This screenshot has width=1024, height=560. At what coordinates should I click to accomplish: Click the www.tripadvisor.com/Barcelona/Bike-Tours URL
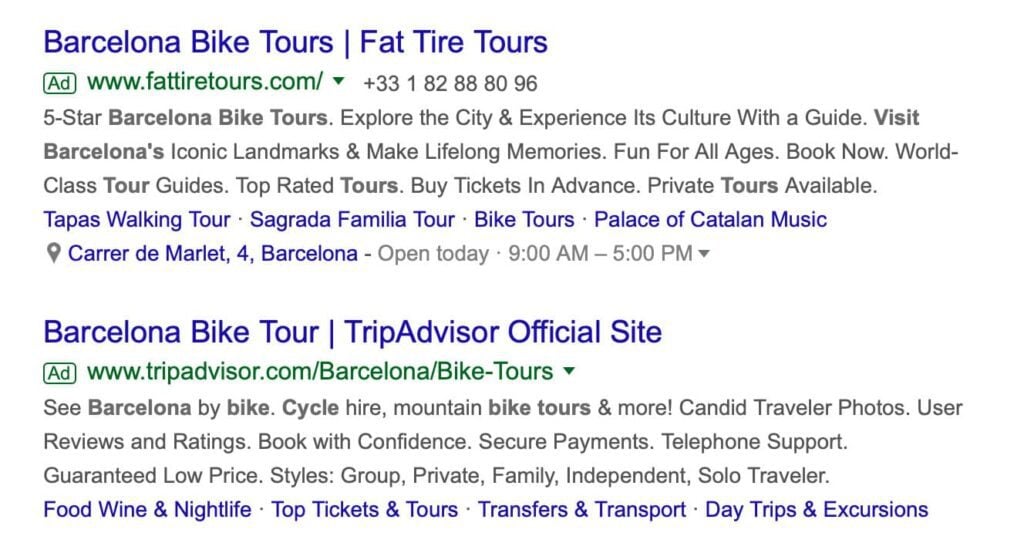[320, 371]
